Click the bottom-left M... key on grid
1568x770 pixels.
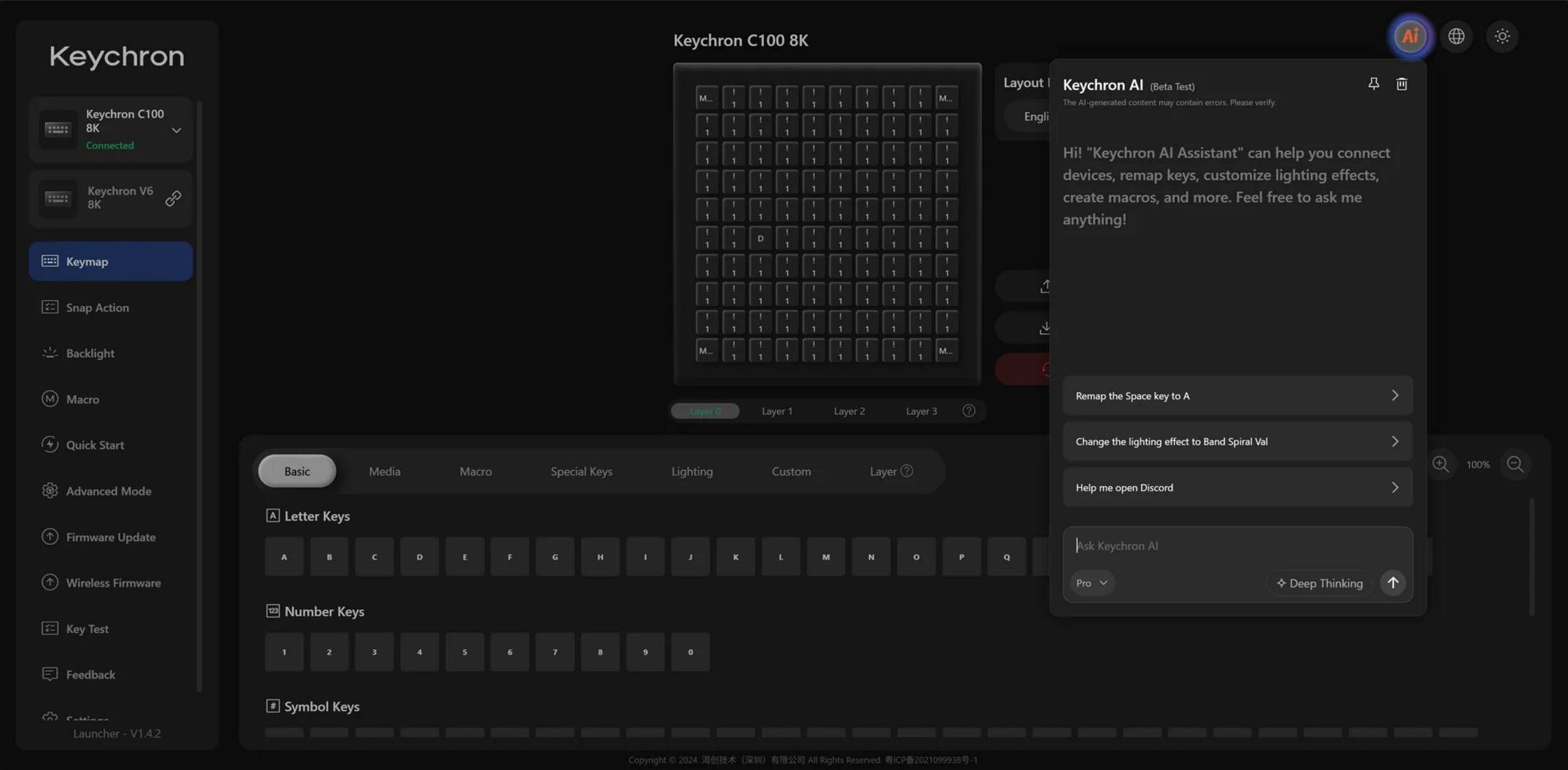(x=706, y=350)
